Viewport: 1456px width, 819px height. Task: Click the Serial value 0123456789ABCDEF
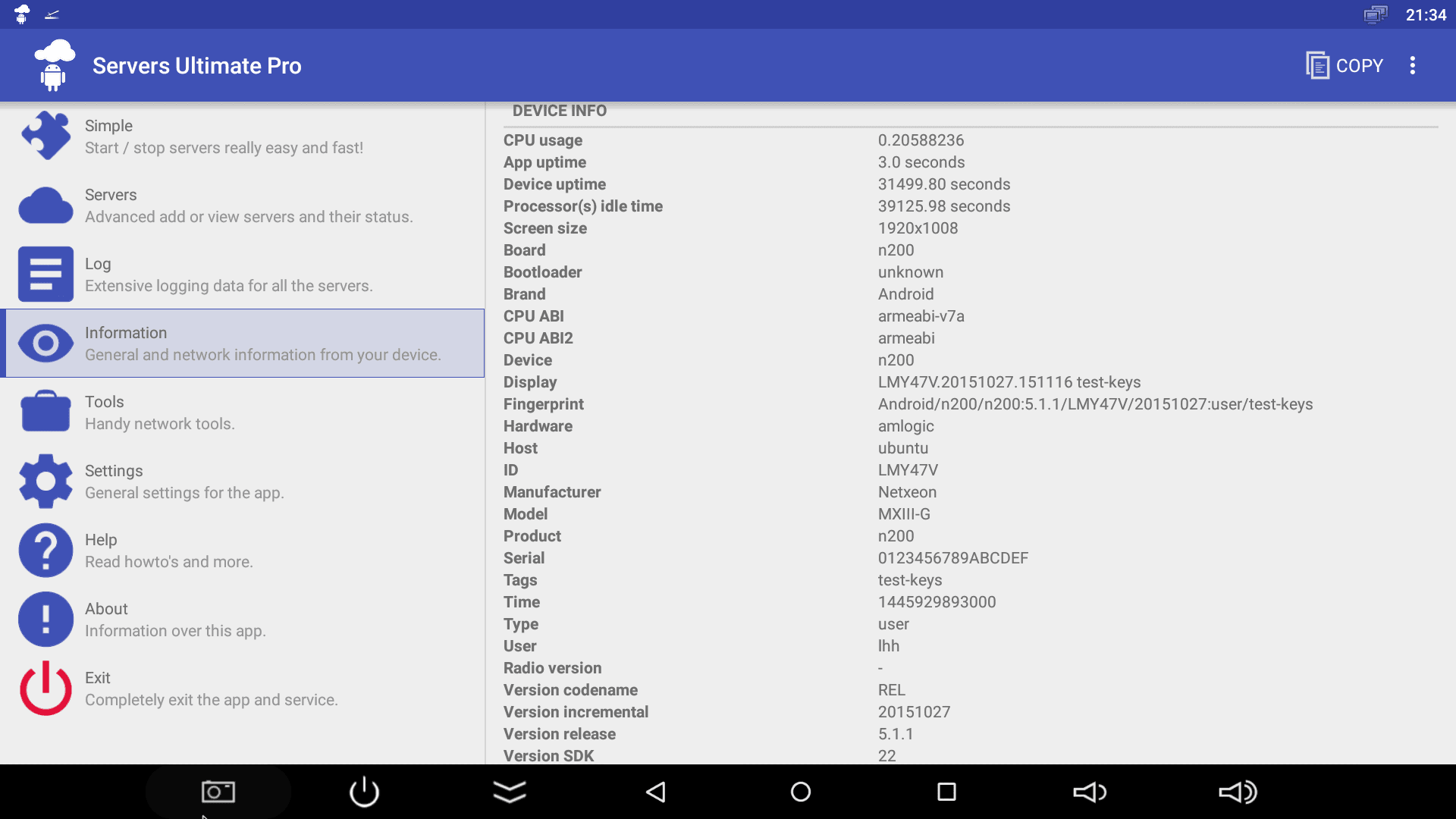[953, 558]
